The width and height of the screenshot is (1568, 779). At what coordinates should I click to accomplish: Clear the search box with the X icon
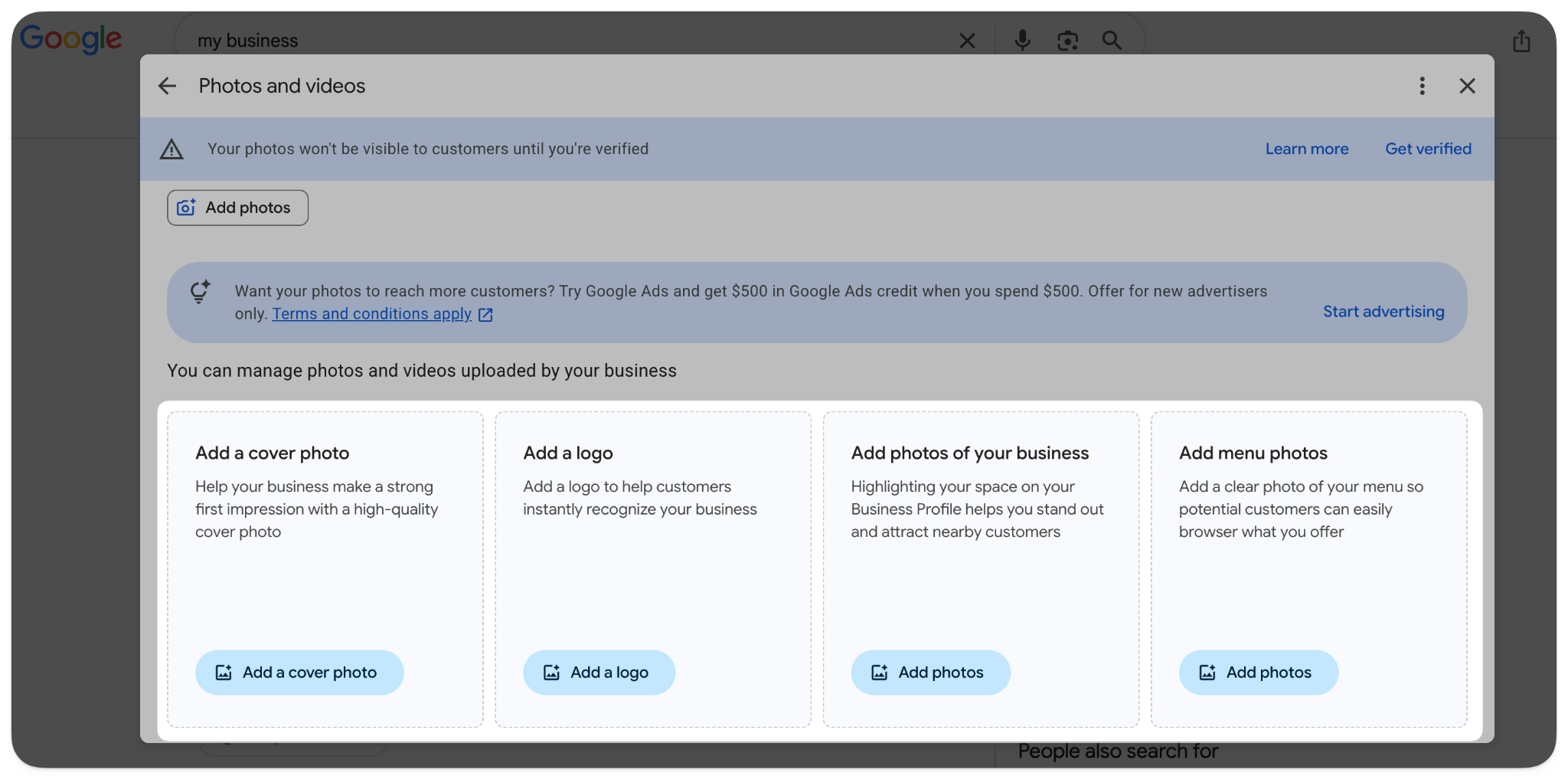click(967, 41)
